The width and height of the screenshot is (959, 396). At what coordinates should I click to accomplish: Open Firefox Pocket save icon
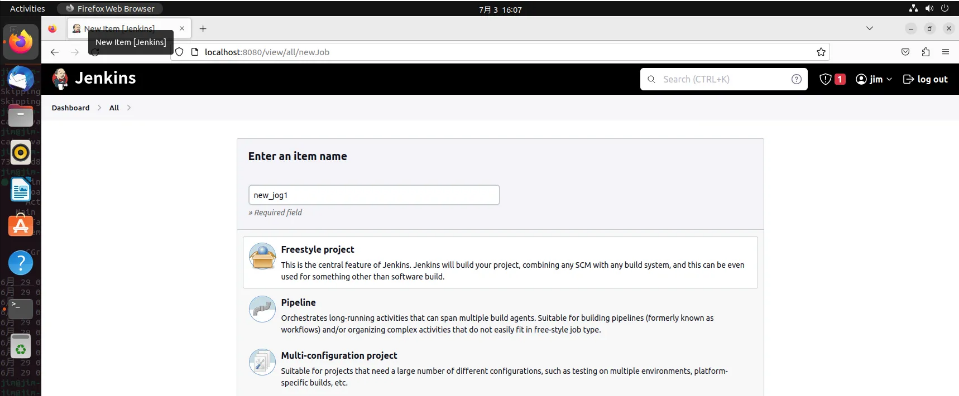point(906,52)
